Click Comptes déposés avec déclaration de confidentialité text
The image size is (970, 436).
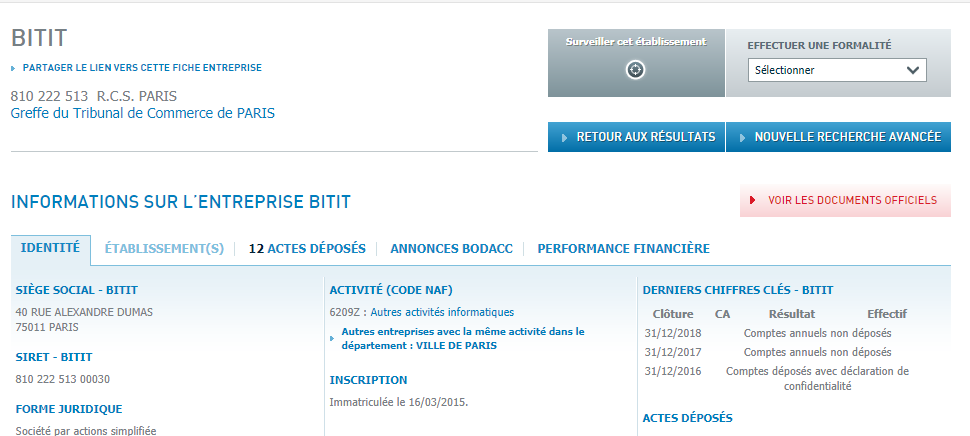pos(817,379)
